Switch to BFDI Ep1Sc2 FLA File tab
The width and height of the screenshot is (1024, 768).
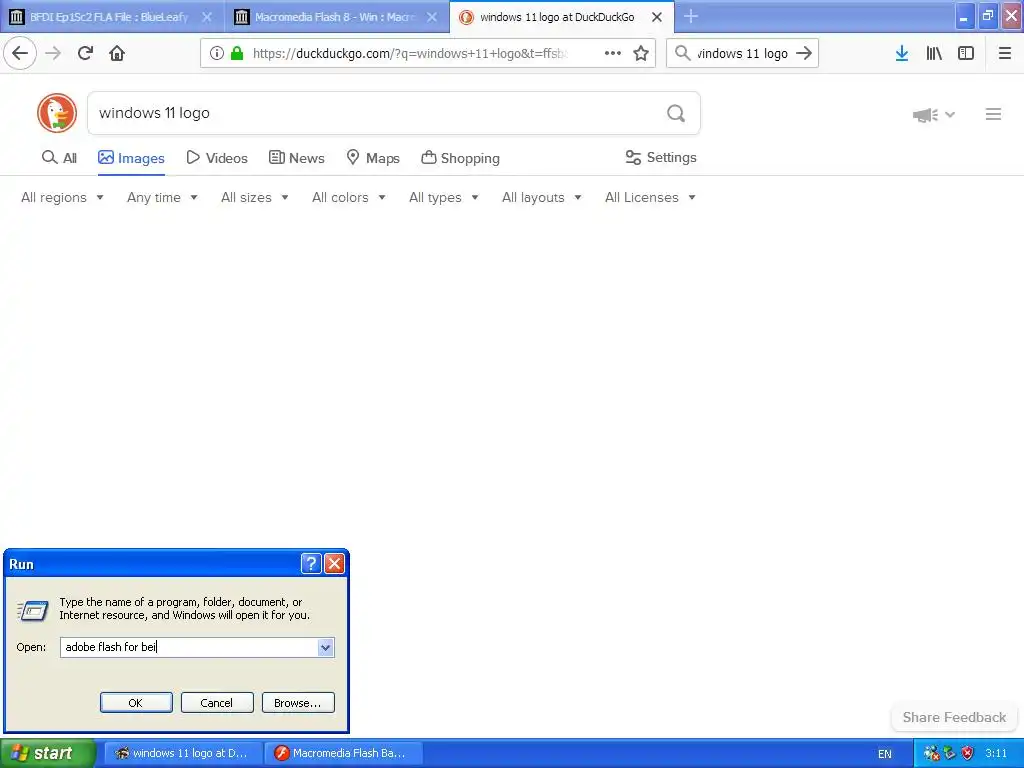(x=108, y=17)
